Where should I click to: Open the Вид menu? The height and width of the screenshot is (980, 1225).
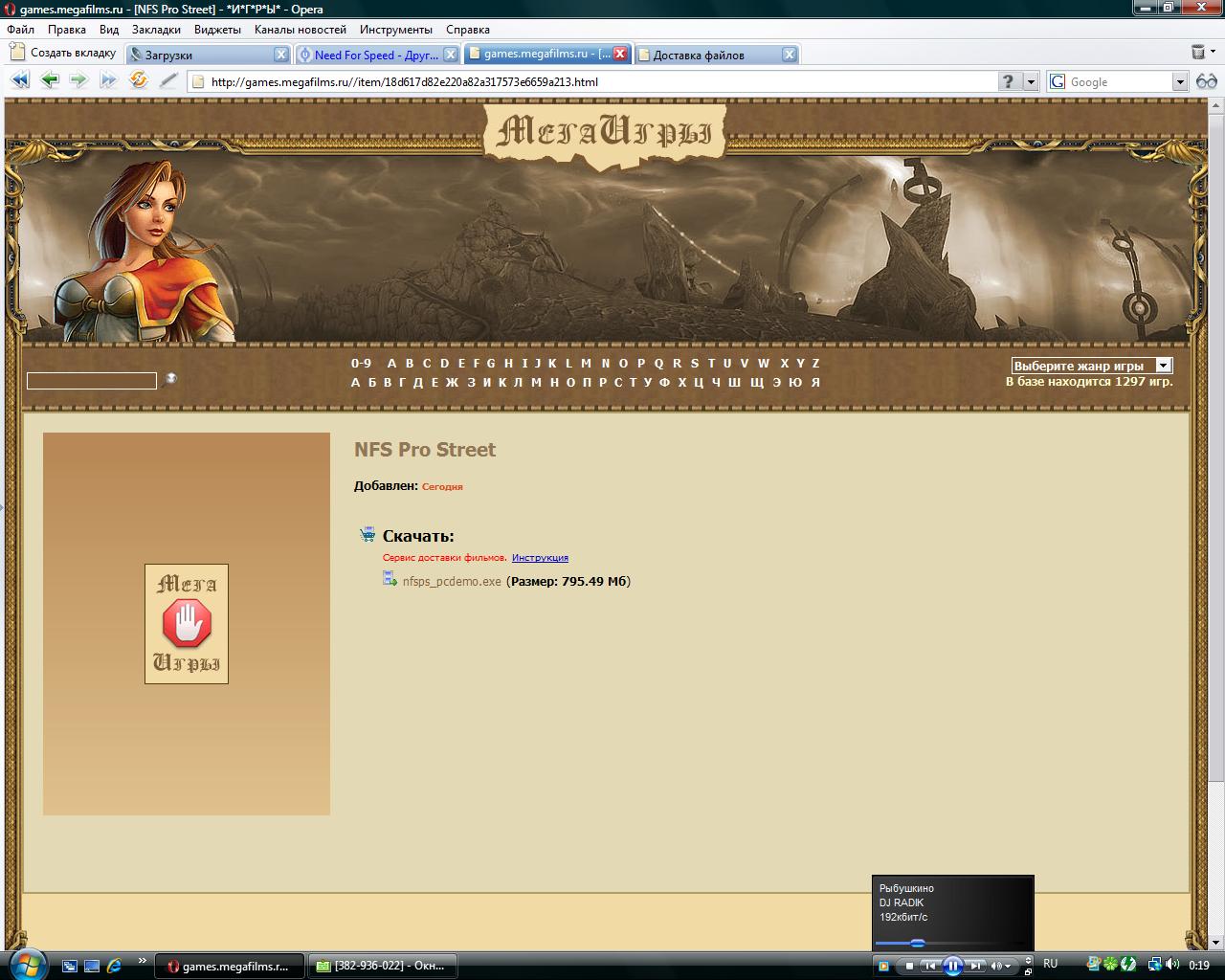(x=109, y=30)
